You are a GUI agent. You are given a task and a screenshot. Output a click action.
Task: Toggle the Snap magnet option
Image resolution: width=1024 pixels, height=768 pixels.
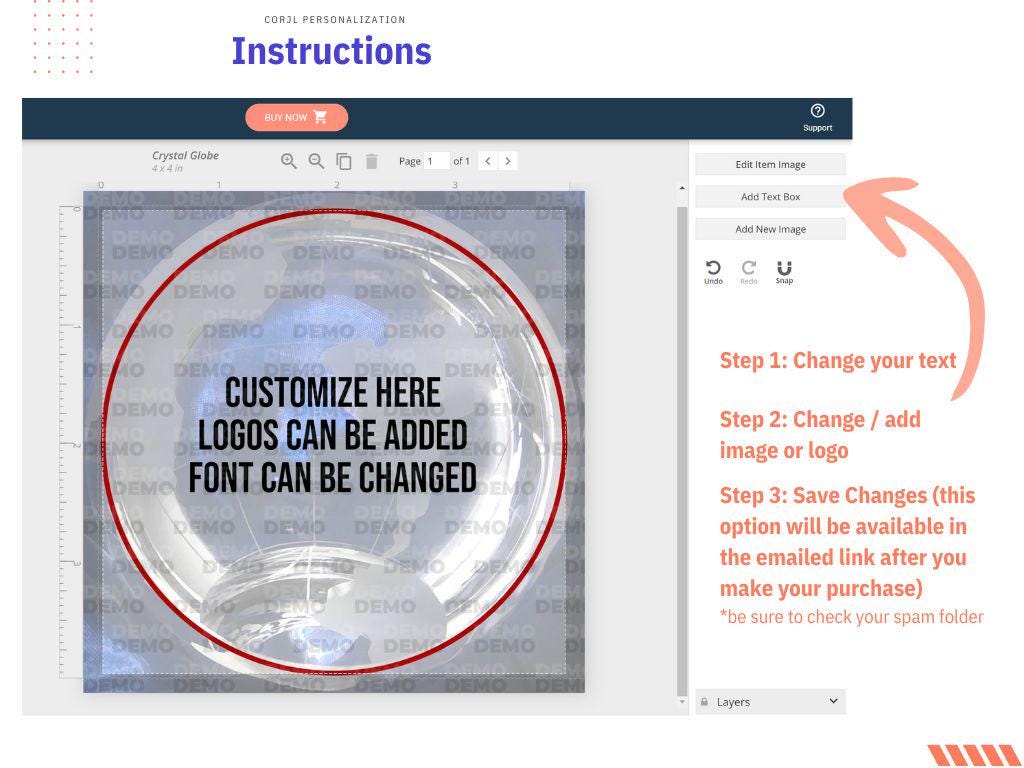tap(784, 270)
